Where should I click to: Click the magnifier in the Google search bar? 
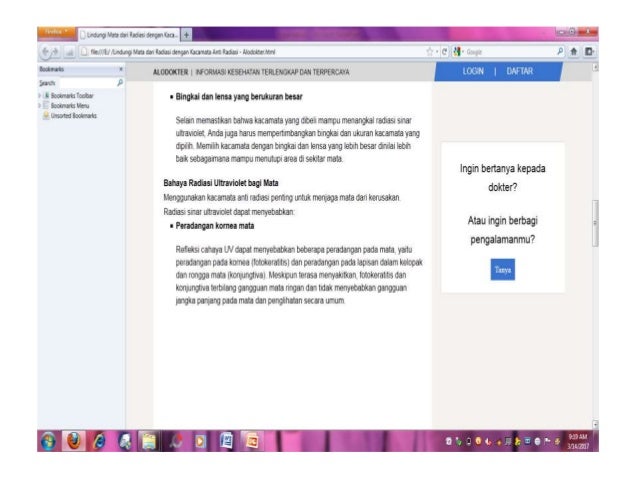(560, 51)
